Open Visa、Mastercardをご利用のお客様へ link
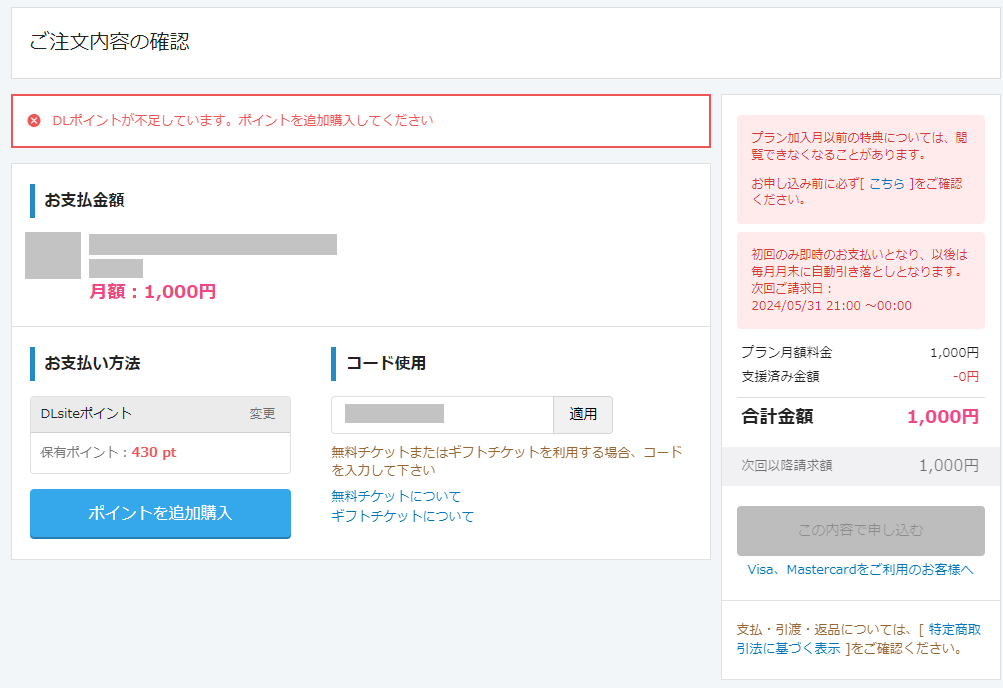Viewport: 1003px width, 688px height. [860, 570]
